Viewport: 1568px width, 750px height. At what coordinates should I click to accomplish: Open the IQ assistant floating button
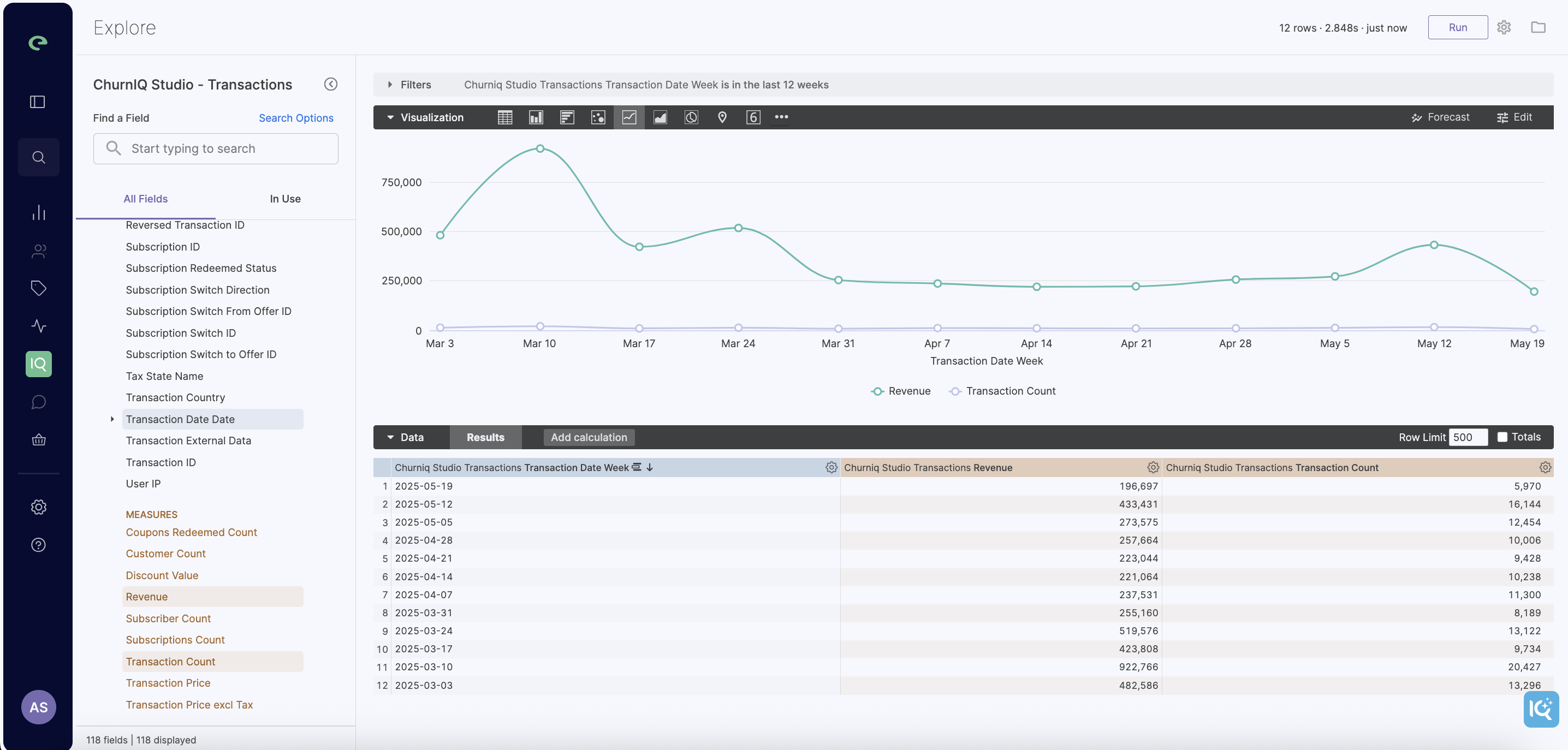1541,709
